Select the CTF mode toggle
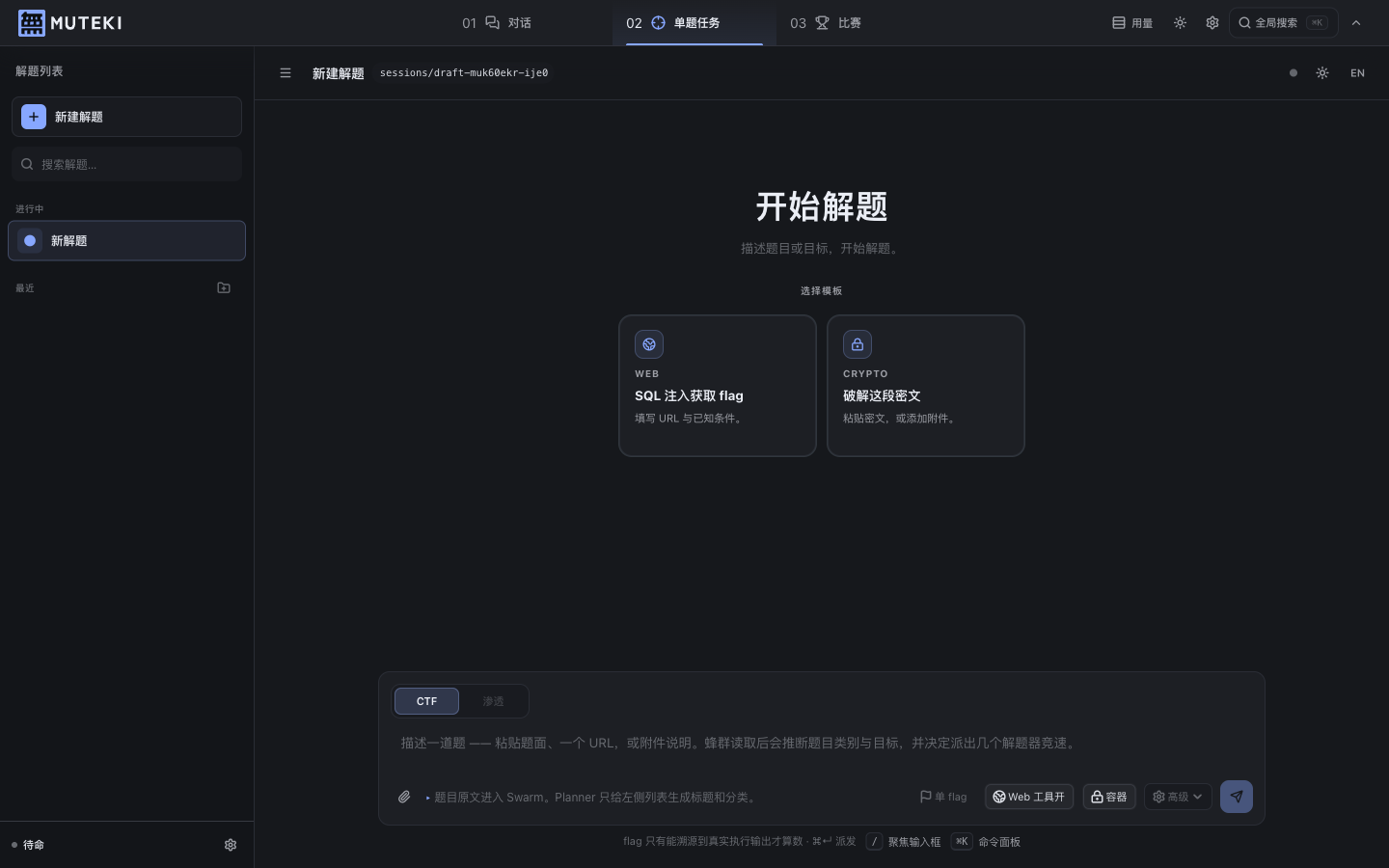 (426, 701)
